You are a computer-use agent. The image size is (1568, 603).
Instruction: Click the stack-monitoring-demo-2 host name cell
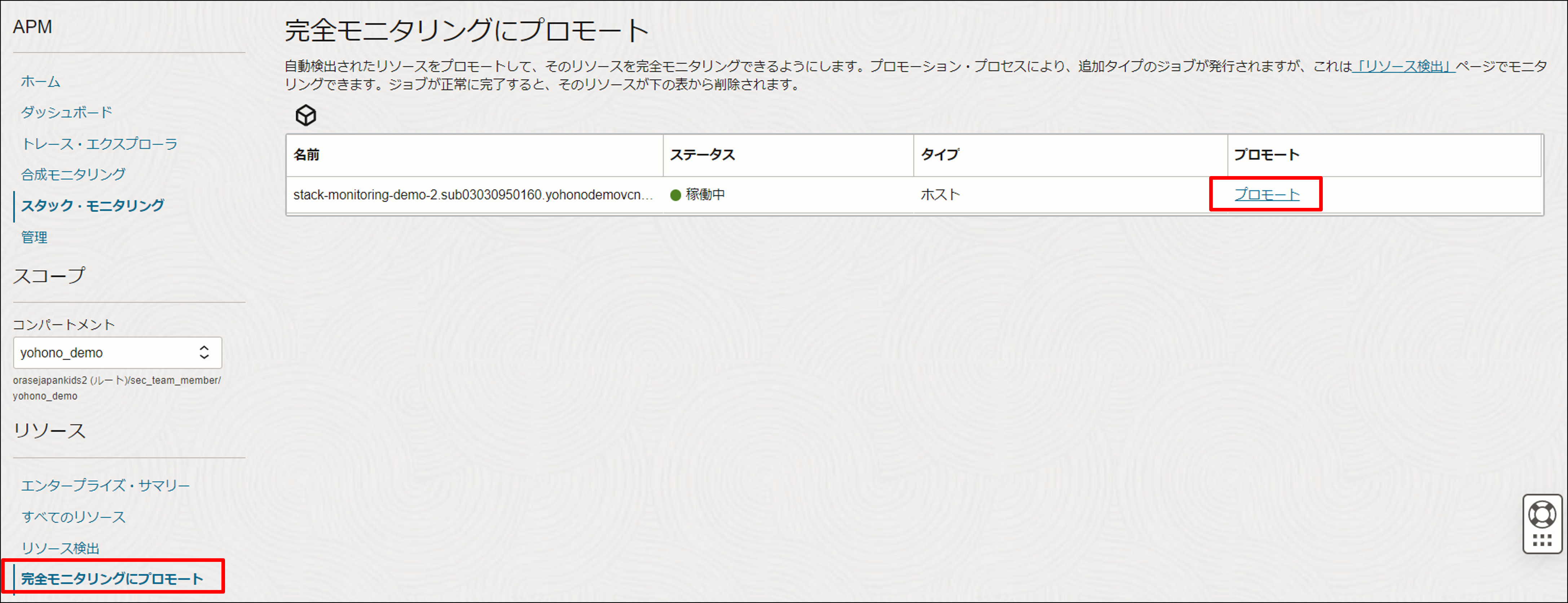[472, 195]
